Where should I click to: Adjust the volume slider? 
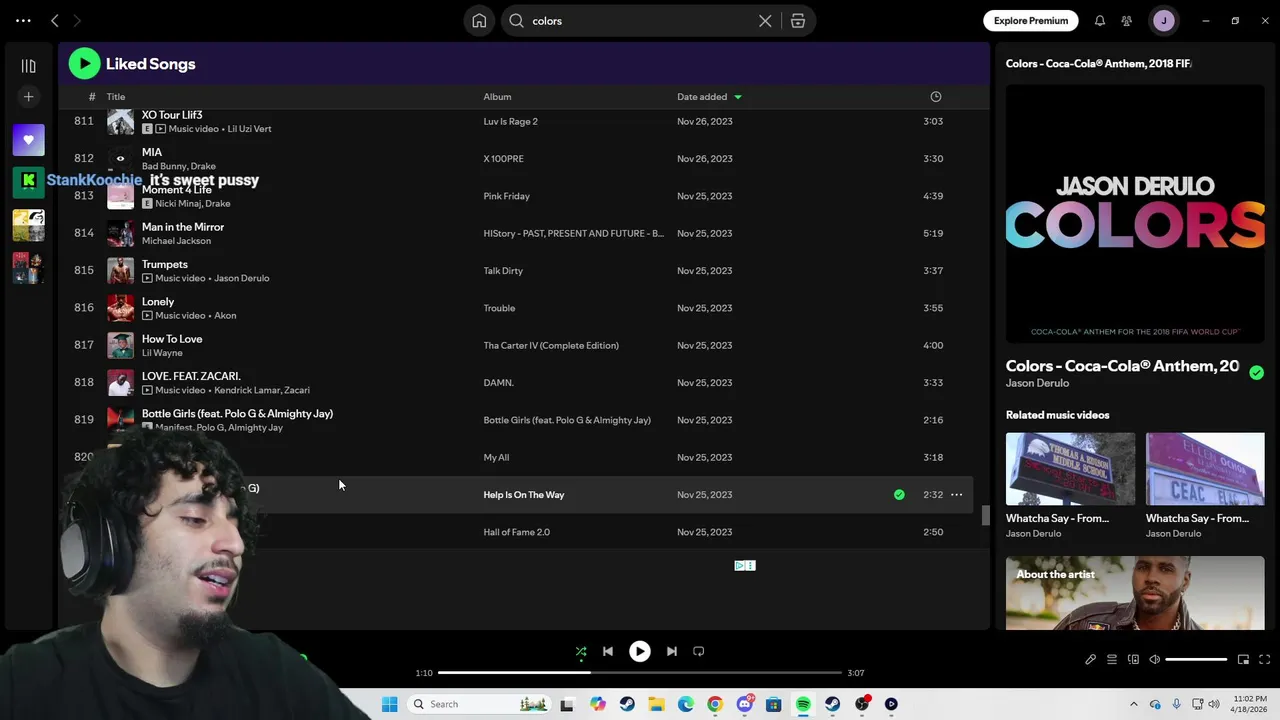point(1196,660)
